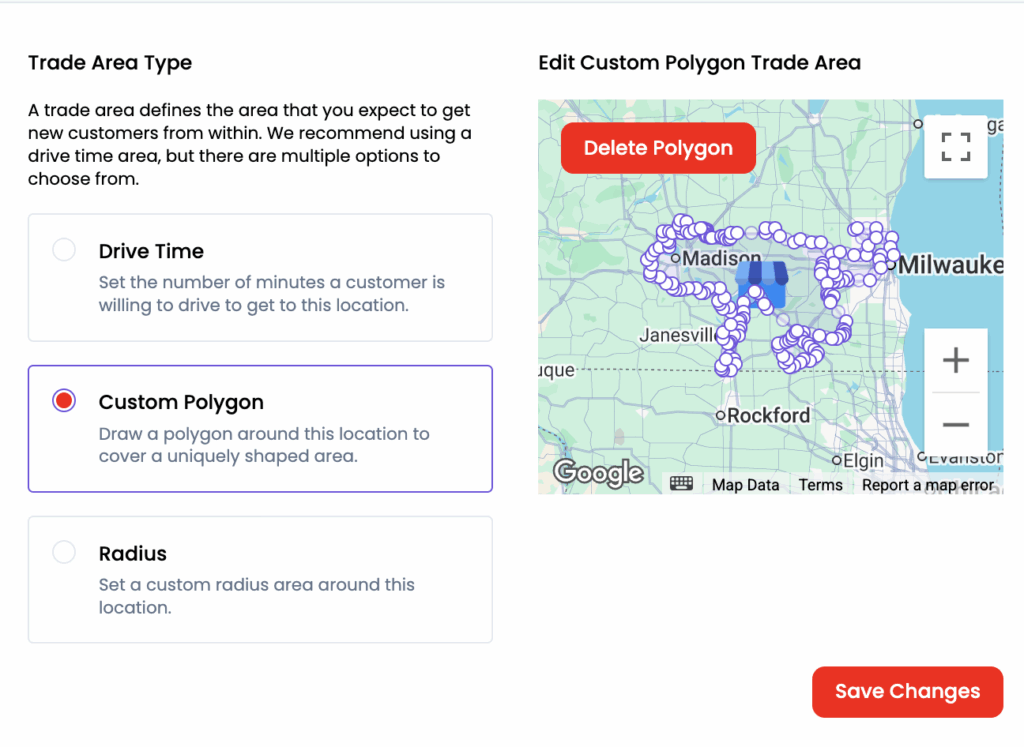This screenshot has width=1024, height=747.
Task: Toggle fullscreen map view
Action: pos(956,146)
